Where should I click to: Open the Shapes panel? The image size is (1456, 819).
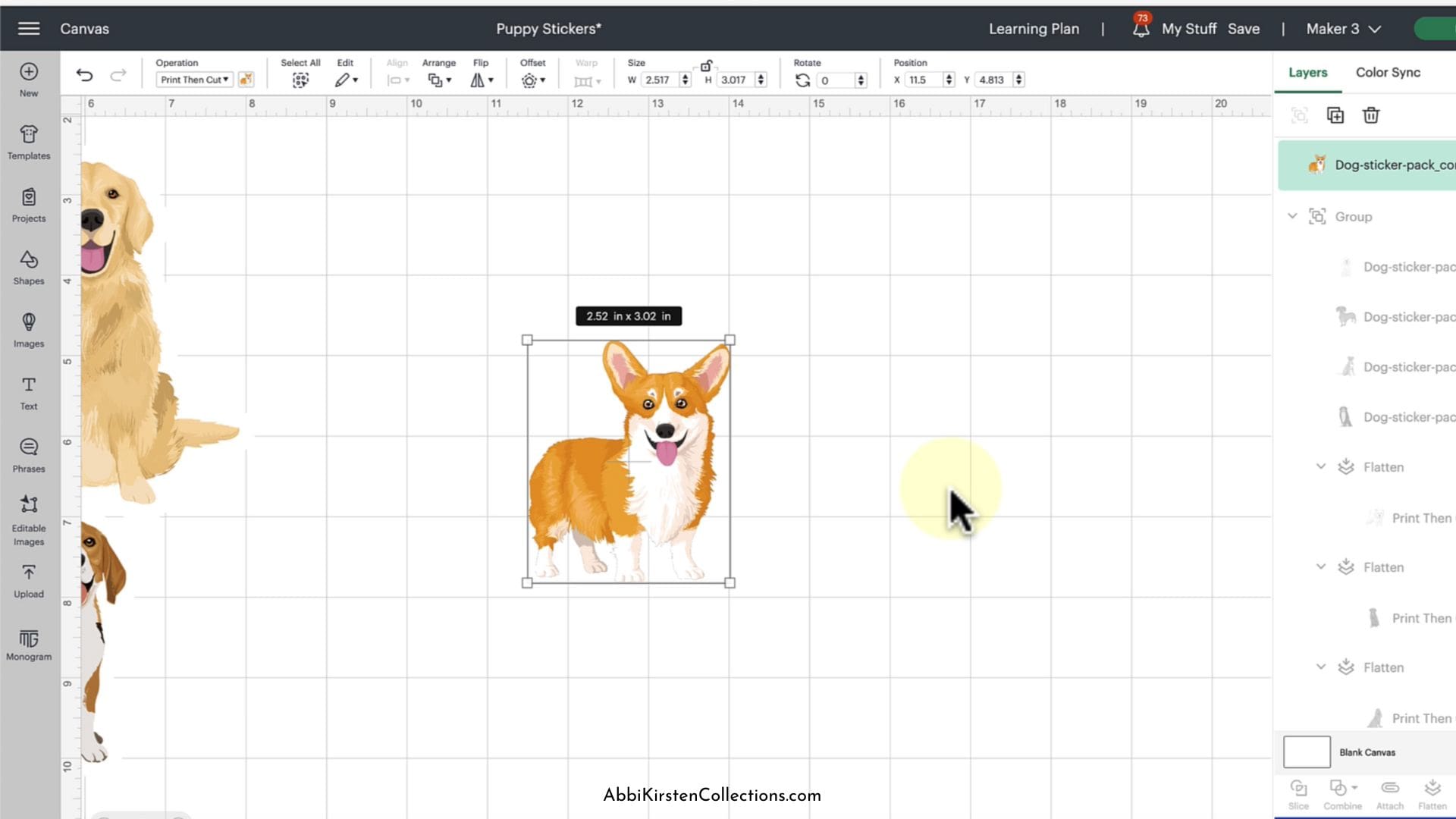29,267
